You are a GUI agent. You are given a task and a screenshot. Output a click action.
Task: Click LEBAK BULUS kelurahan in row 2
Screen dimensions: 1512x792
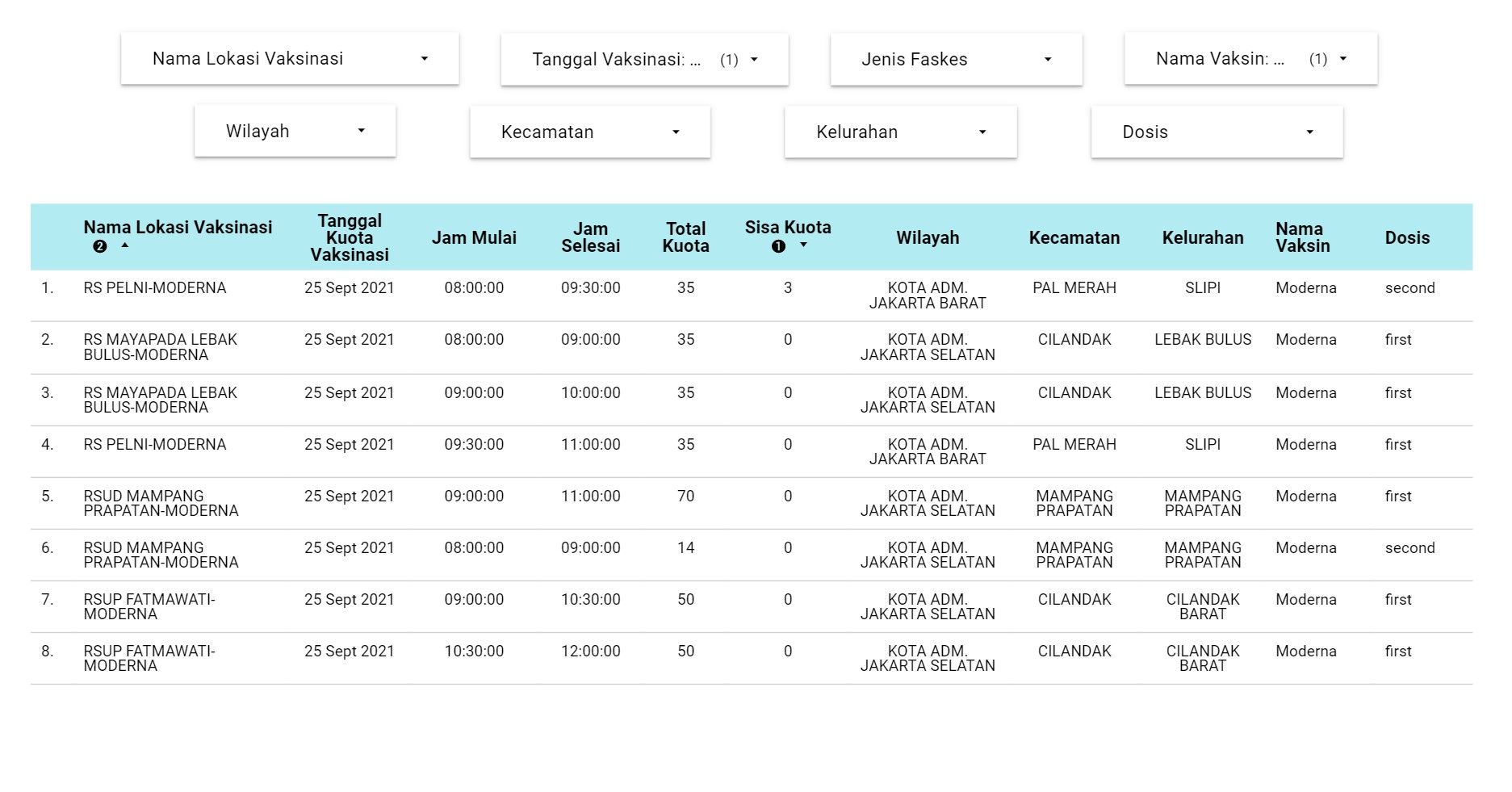pyautogui.click(x=1203, y=340)
